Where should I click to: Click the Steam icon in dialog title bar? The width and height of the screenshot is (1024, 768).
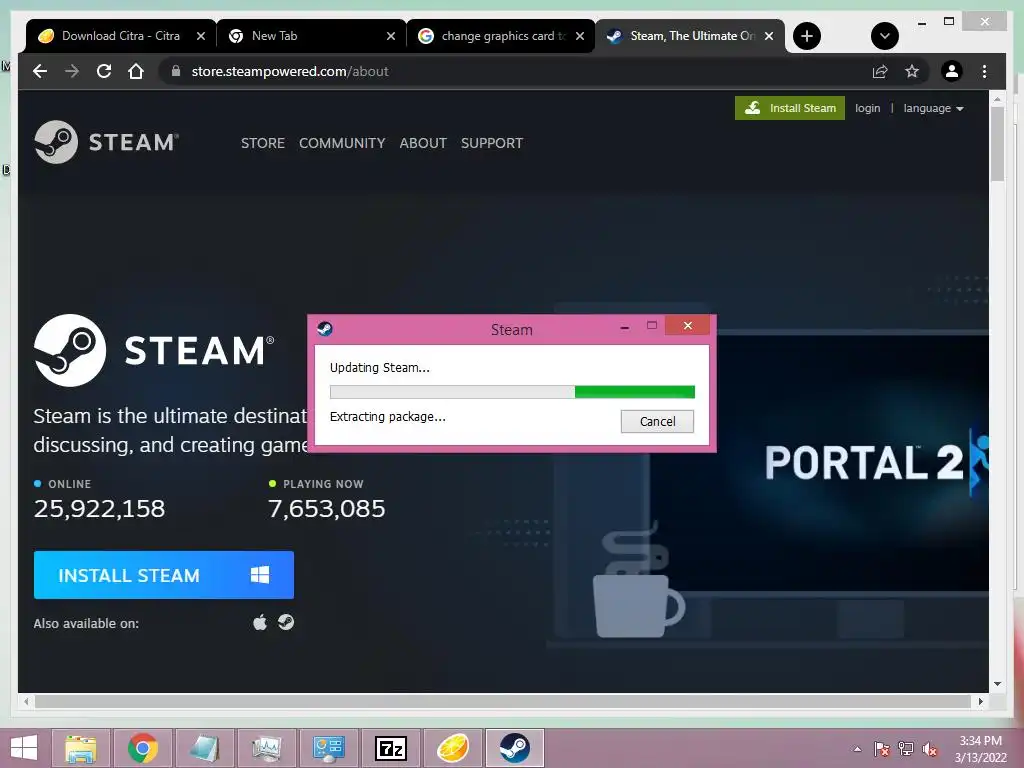click(325, 328)
